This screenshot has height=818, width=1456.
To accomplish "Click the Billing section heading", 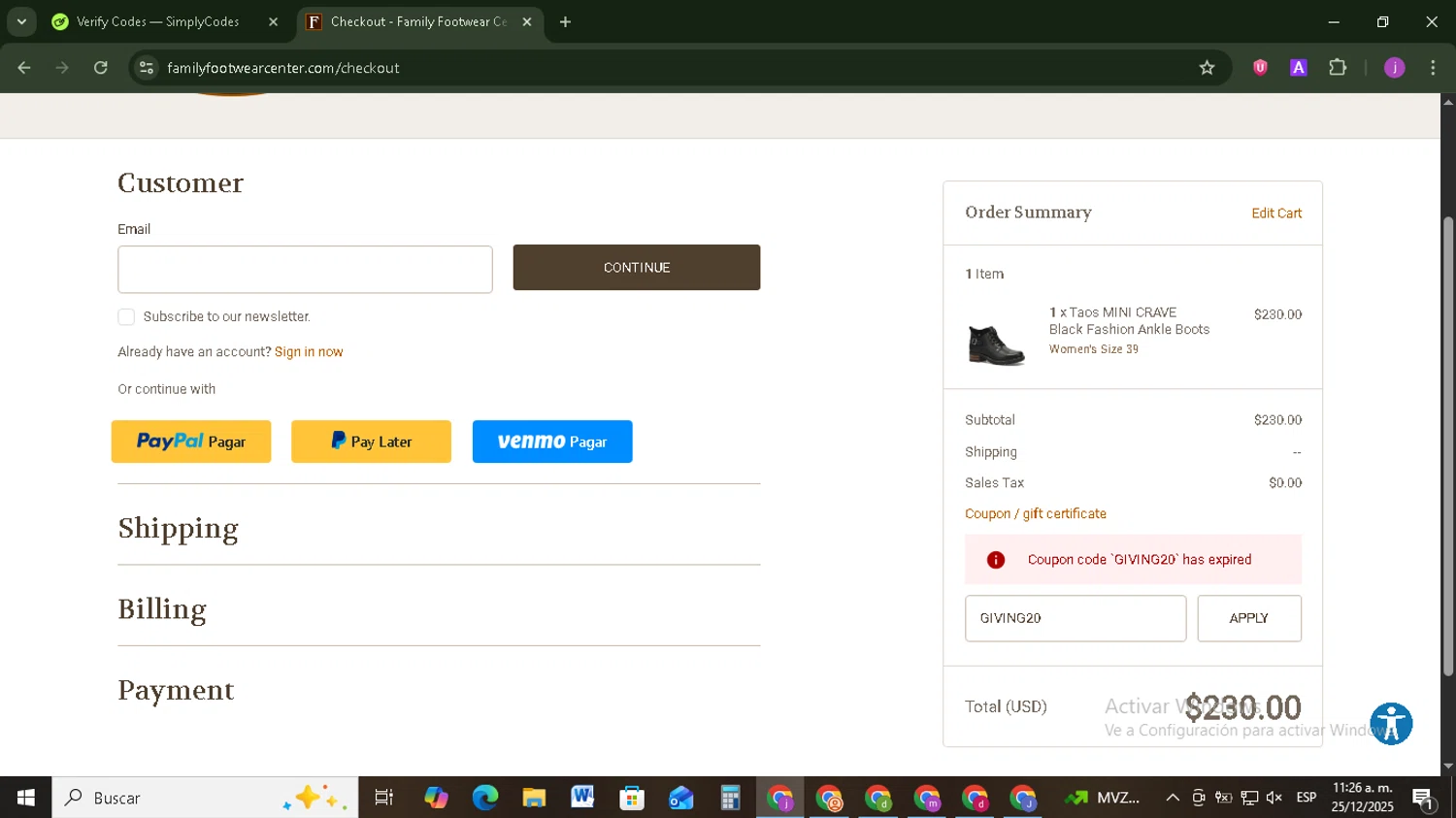I will coord(162,608).
